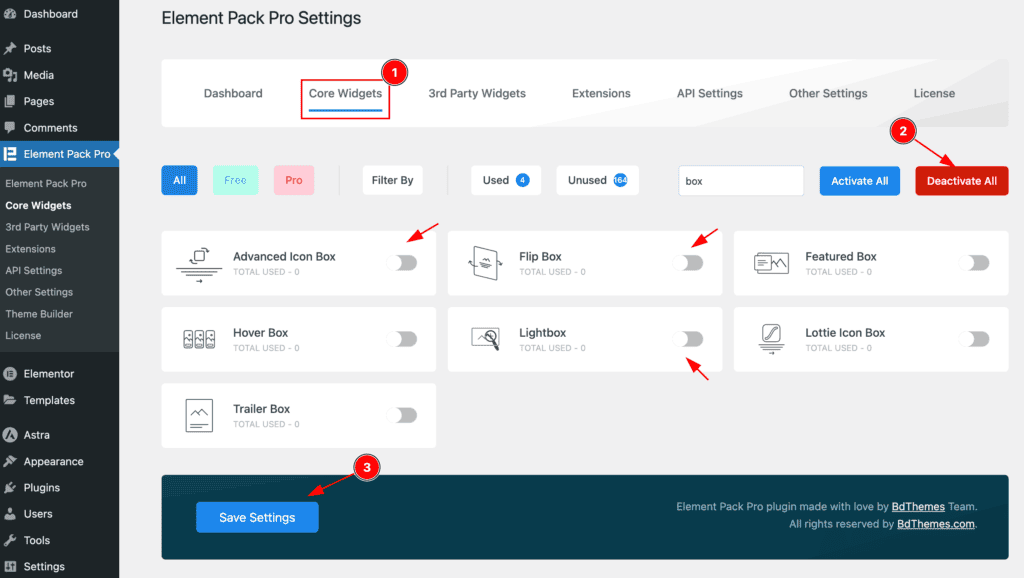Toggle the Featured Box switch
Image resolution: width=1024 pixels, height=578 pixels.
click(974, 263)
